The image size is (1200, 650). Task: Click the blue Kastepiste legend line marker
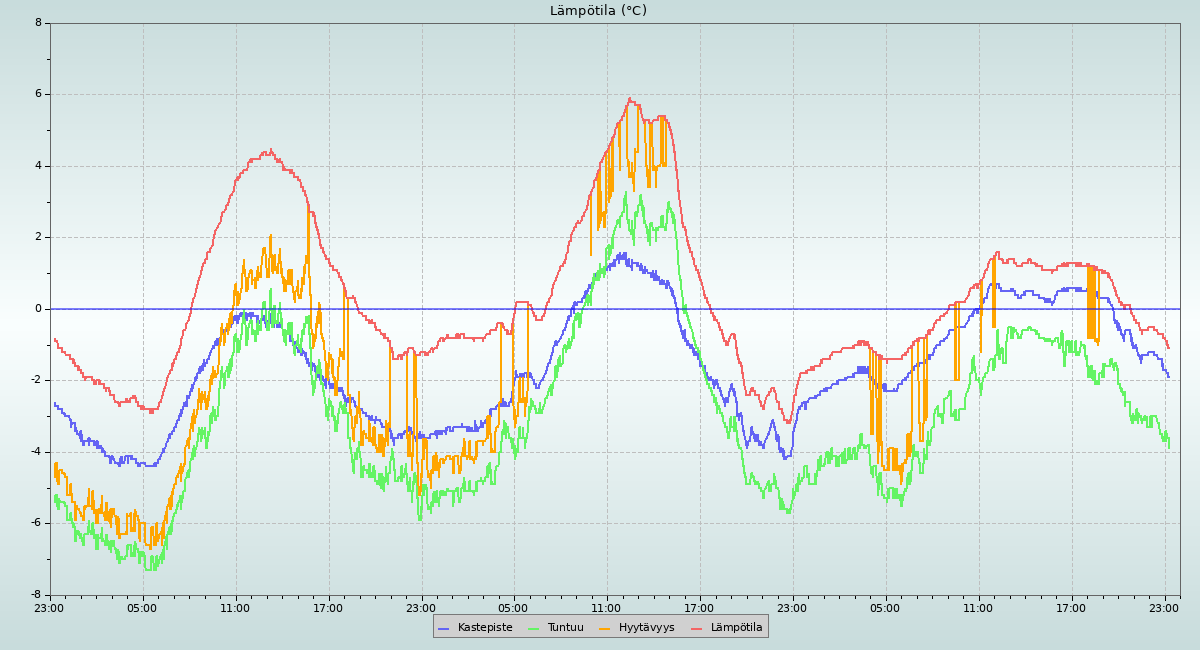pos(444,628)
